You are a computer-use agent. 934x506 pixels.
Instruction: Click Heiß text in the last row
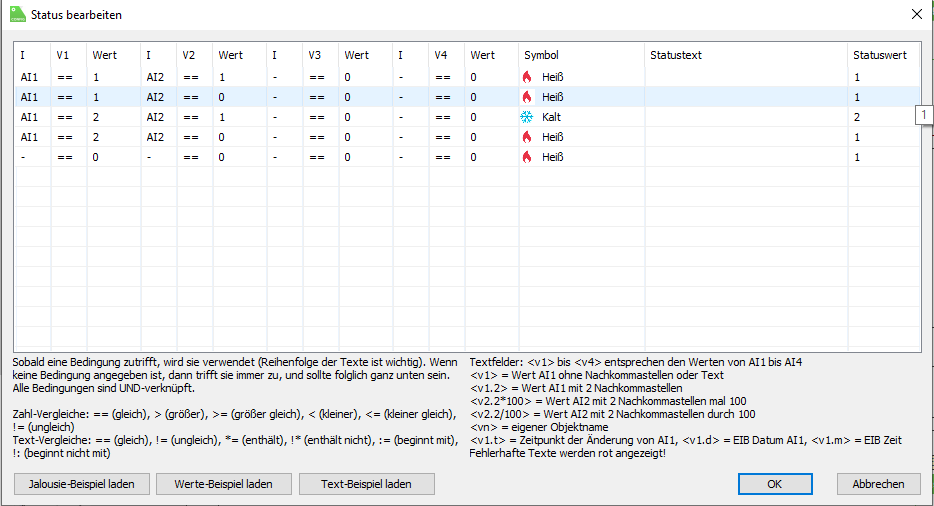552,157
